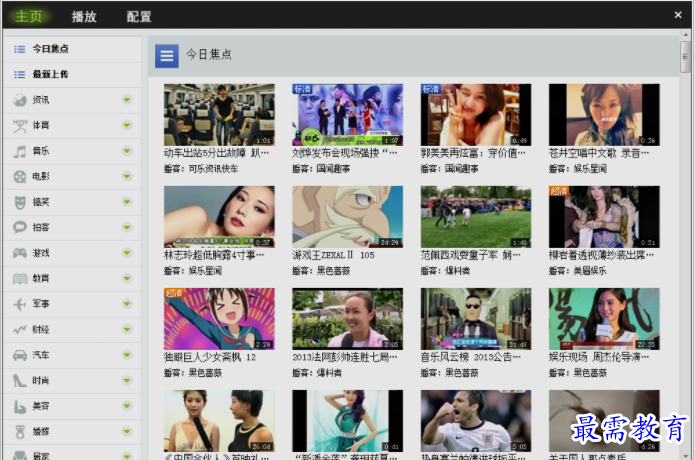Click the 汽车 car icon
This screenshot has height=460, width=695.
pos(20,355)
